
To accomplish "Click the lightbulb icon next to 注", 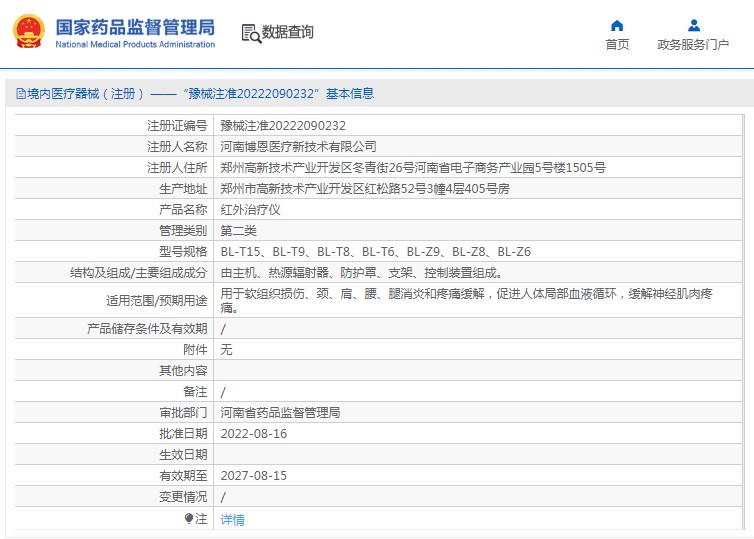I will 188,518.
